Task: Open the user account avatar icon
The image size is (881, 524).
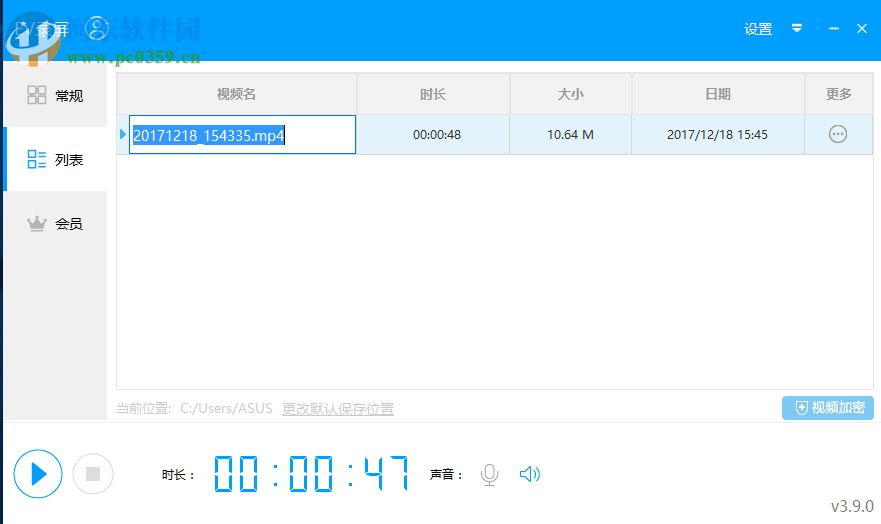Action: 97,29
